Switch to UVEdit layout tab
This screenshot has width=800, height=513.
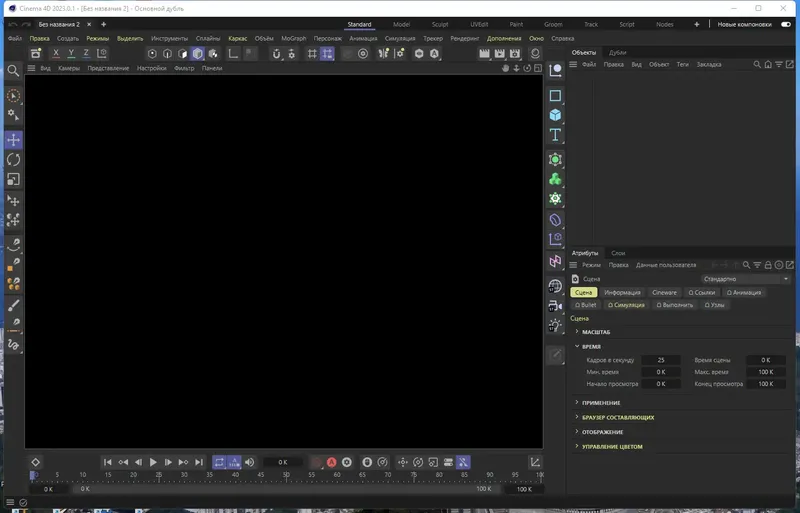click(479, 25)
